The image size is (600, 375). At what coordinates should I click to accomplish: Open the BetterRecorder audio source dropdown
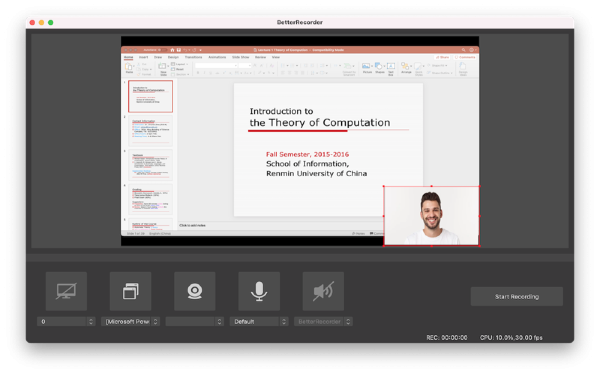[x=323, y=321]
